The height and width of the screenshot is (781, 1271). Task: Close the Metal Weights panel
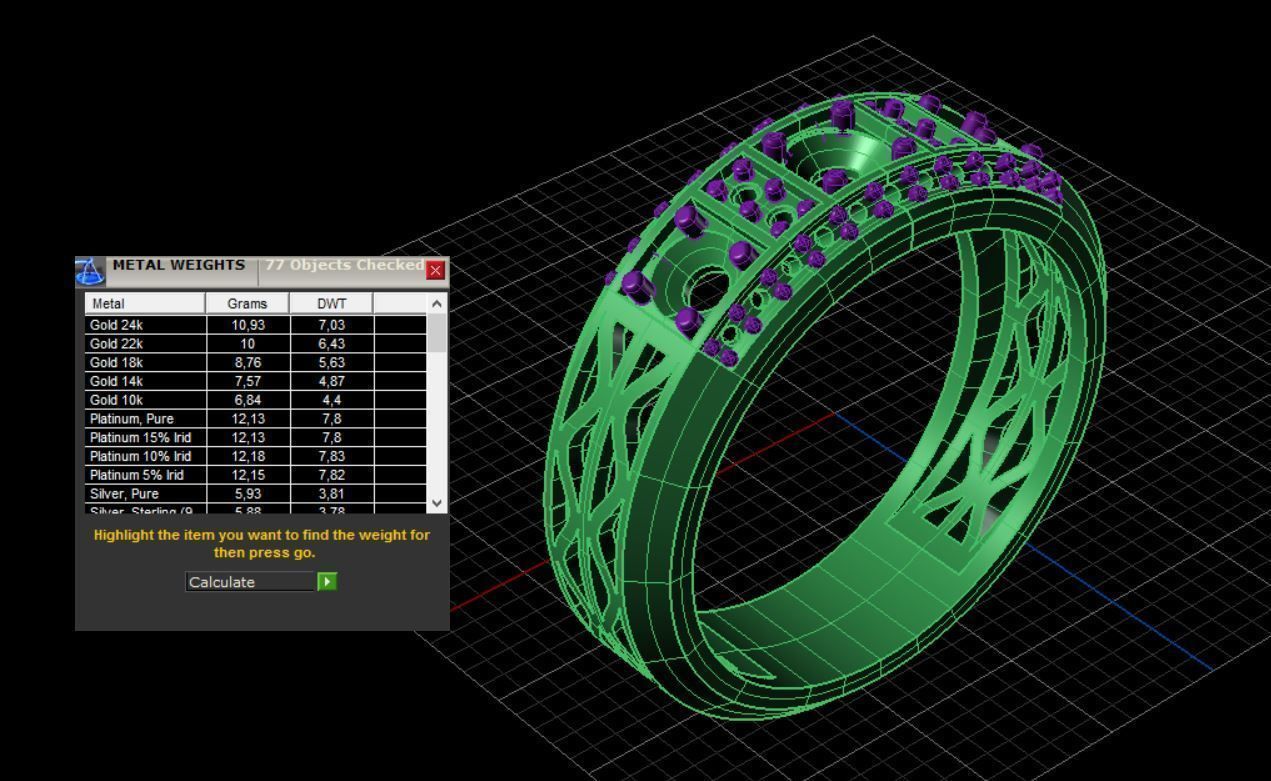pyautogui.click(x=436, y=271)
